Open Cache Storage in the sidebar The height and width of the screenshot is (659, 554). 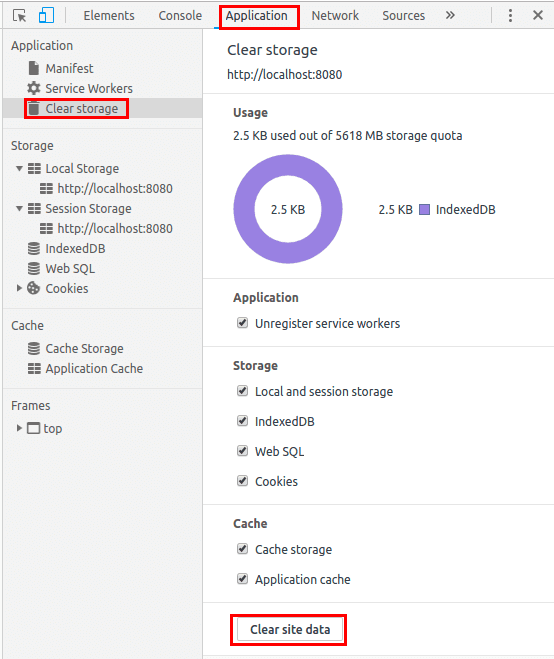point(84,348)
